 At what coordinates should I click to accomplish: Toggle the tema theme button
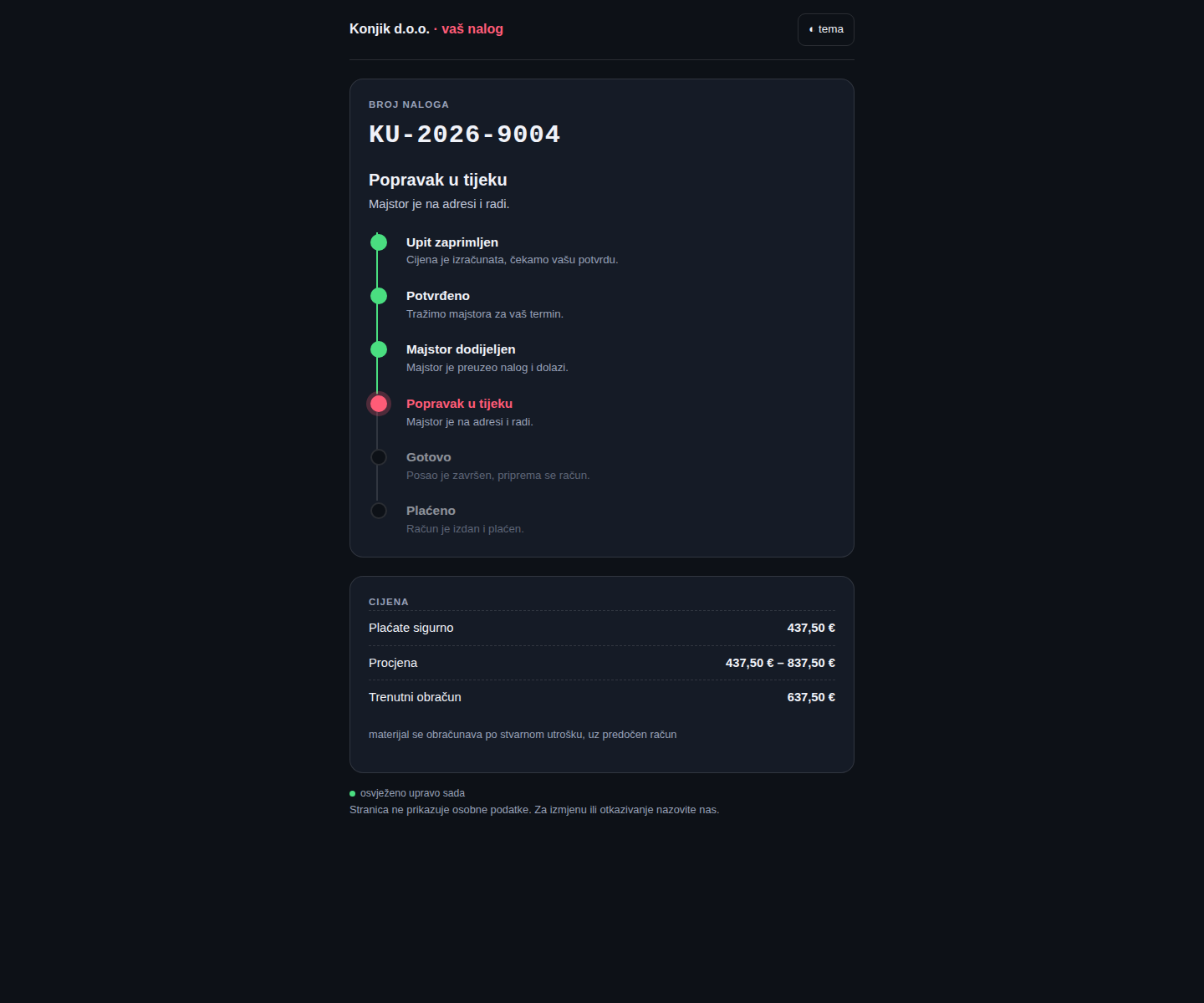(825, 29)
